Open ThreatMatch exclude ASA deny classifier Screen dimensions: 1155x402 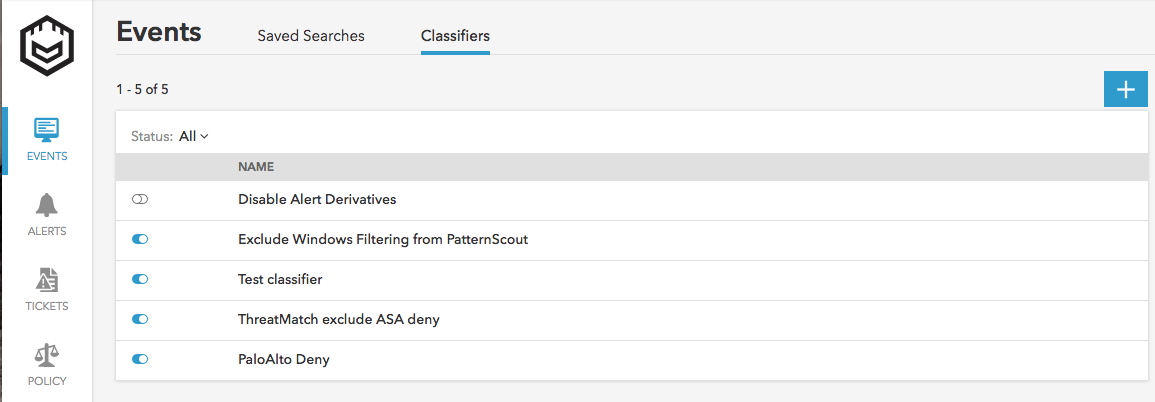tap(339, 320)
